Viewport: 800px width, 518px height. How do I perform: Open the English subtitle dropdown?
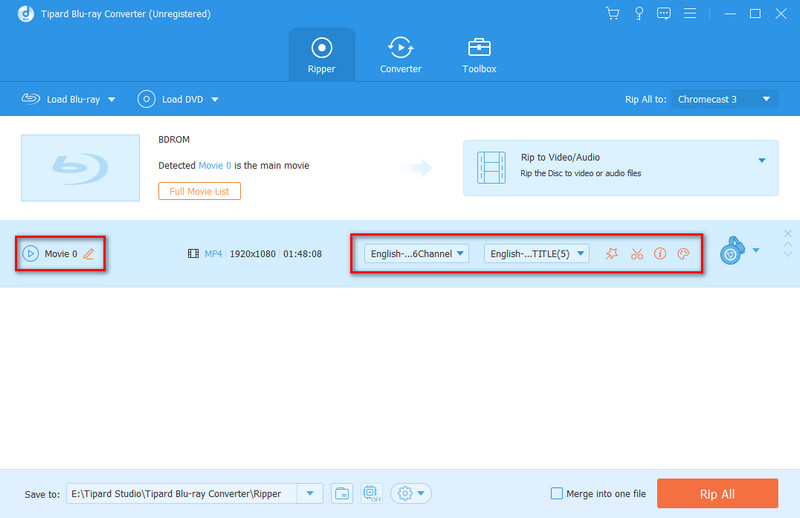536,254
